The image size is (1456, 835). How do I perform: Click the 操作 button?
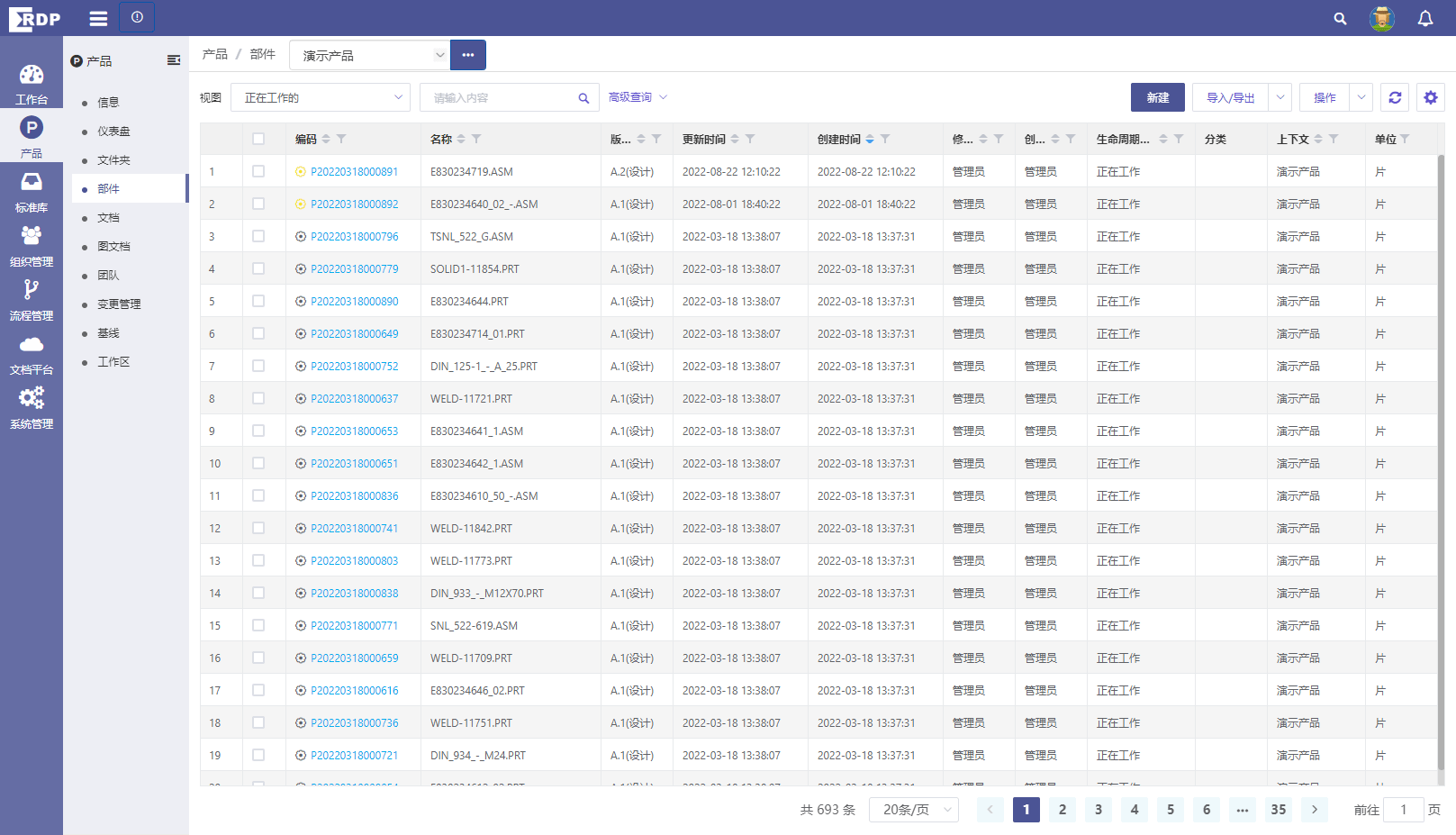click(x=1325, y=97)
